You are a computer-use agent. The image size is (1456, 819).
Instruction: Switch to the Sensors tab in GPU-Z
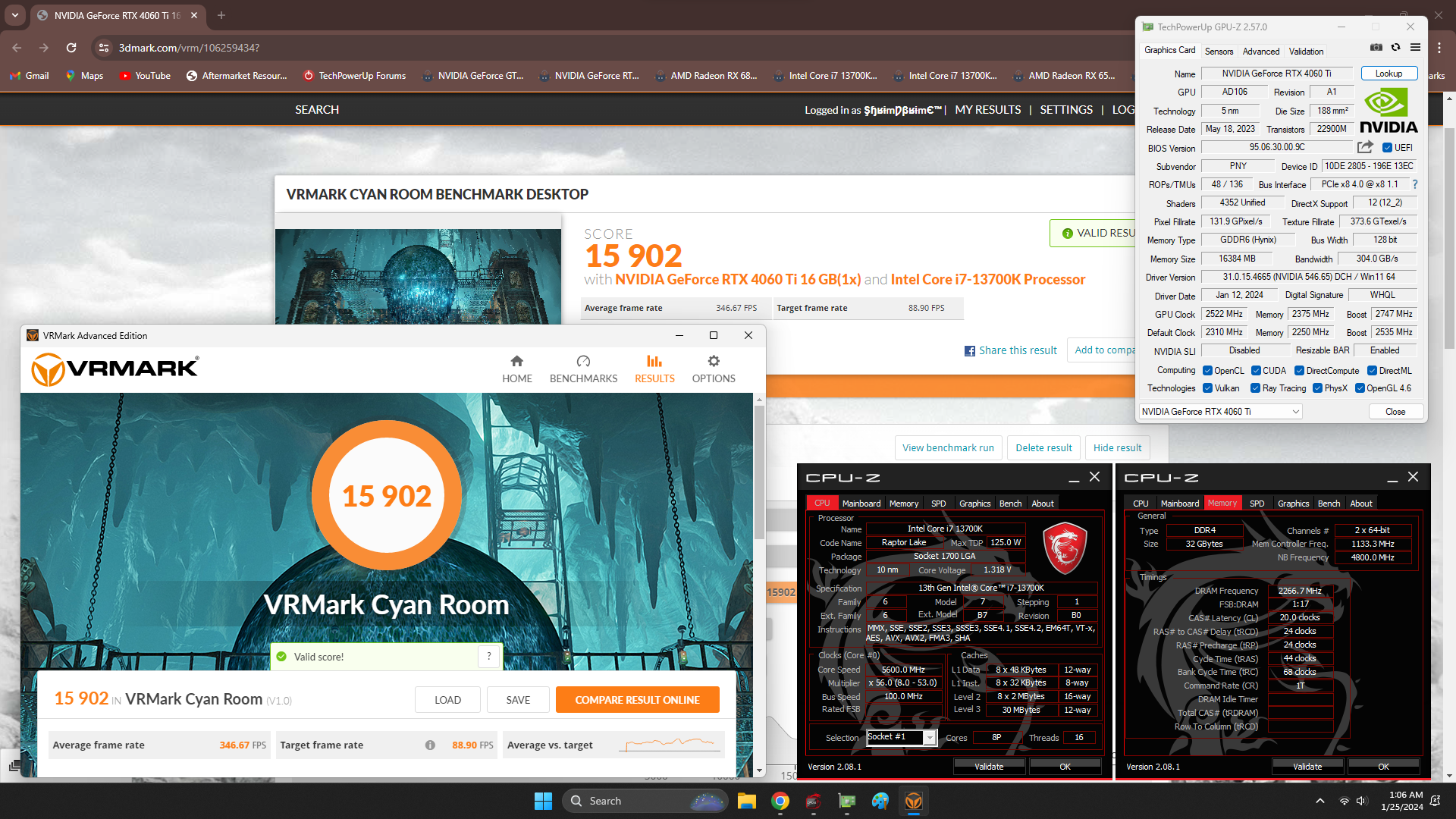pos(1219,52)
